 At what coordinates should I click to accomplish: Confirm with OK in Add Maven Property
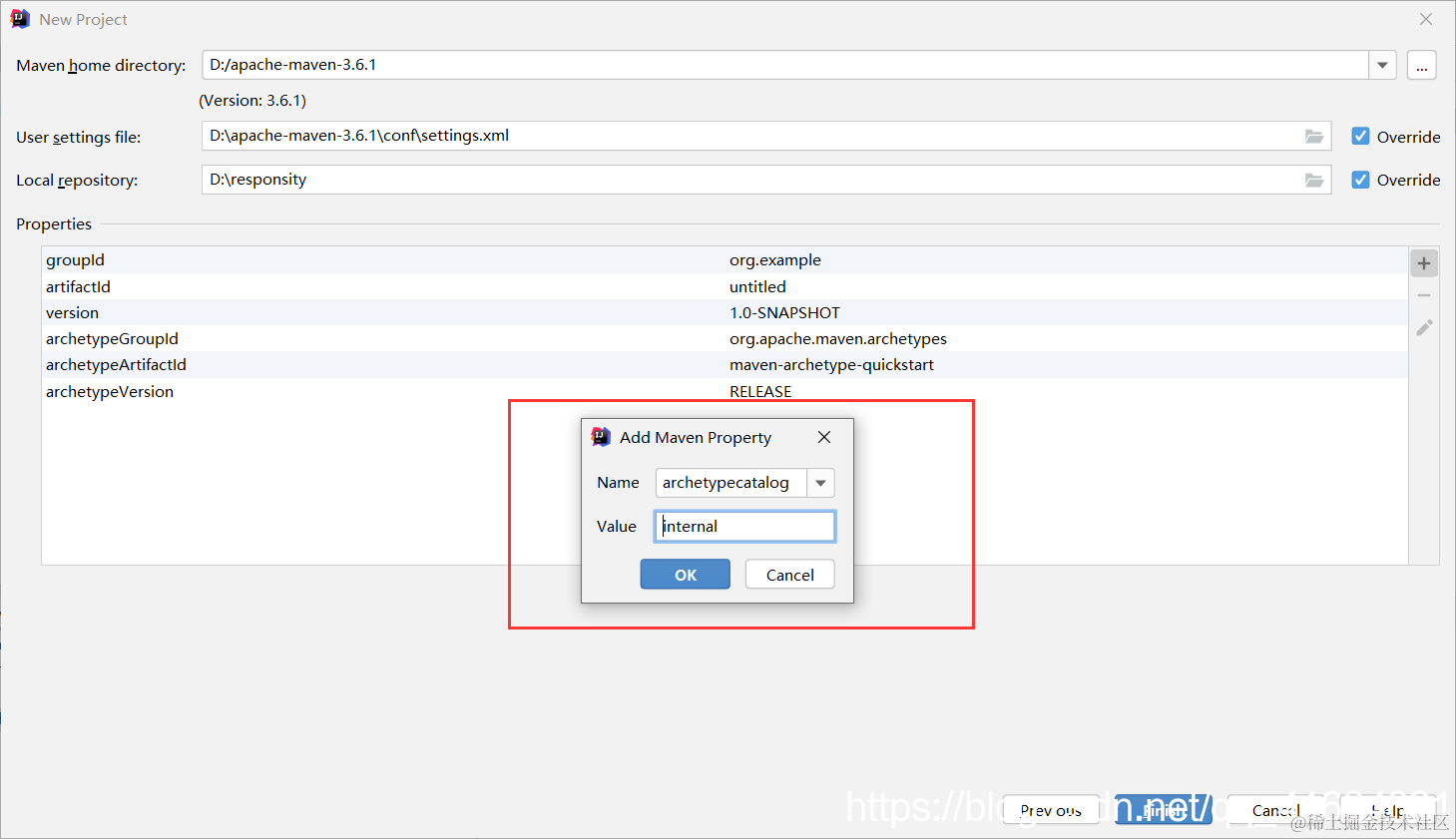tap(686, 575)
